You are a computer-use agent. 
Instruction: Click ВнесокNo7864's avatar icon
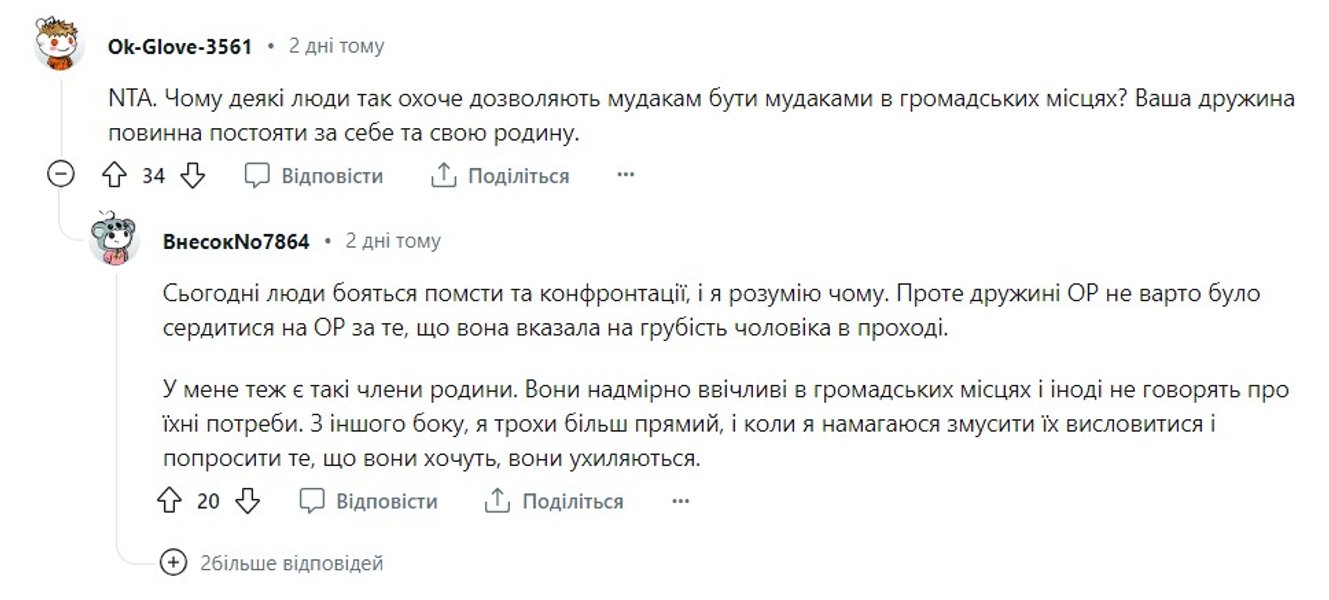(114, 240)
